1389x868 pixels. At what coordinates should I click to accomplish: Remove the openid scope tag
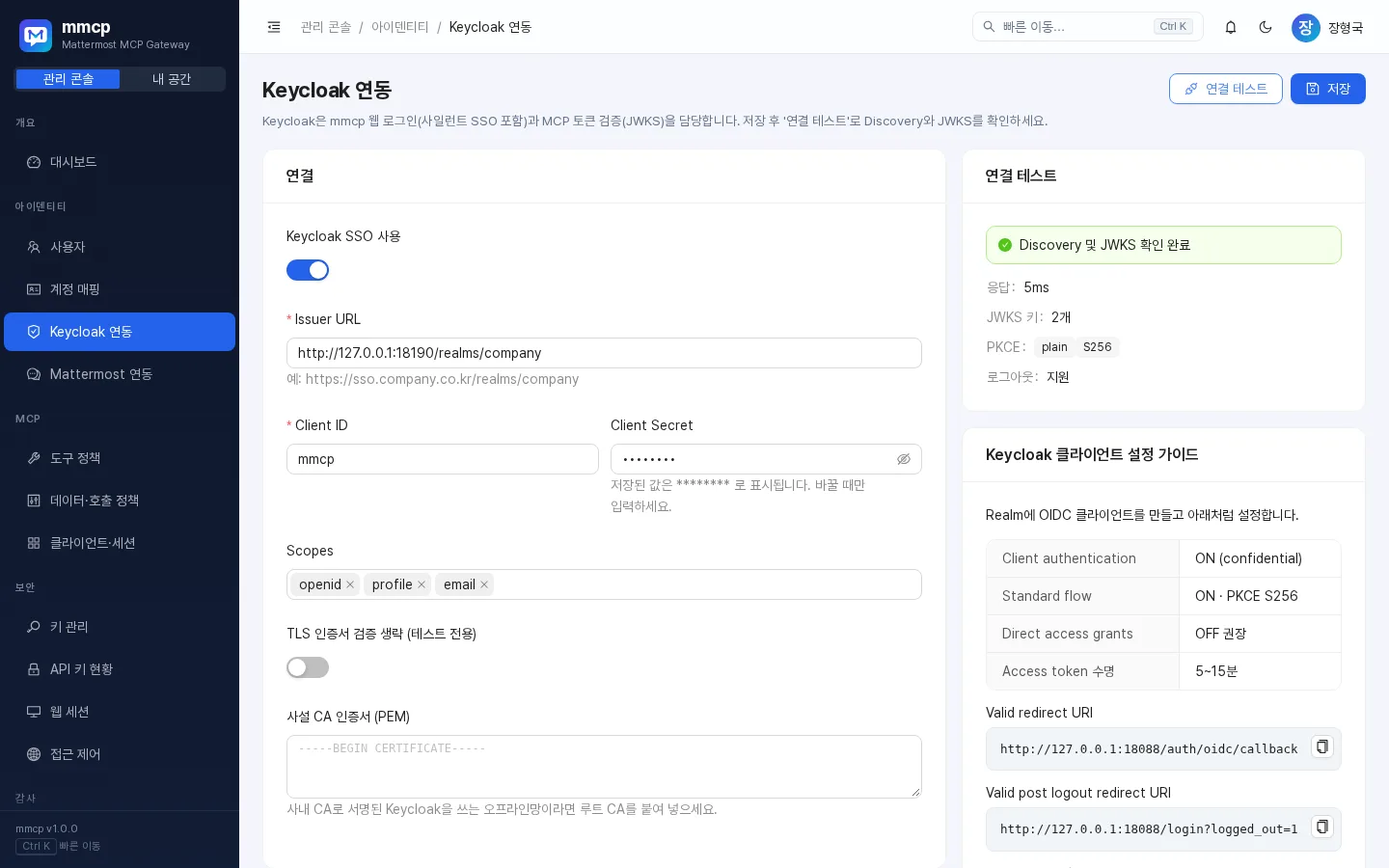pos(350,584)
